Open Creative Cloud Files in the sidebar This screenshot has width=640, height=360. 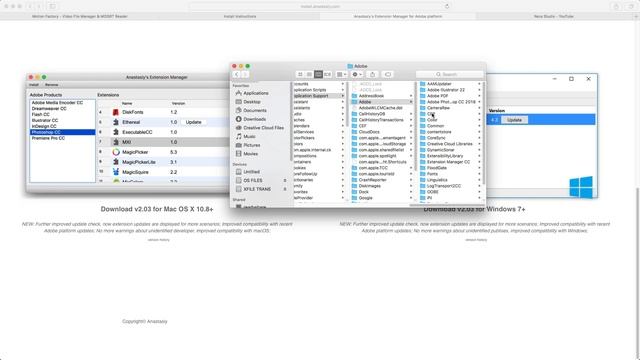click(x=263, y=128)
